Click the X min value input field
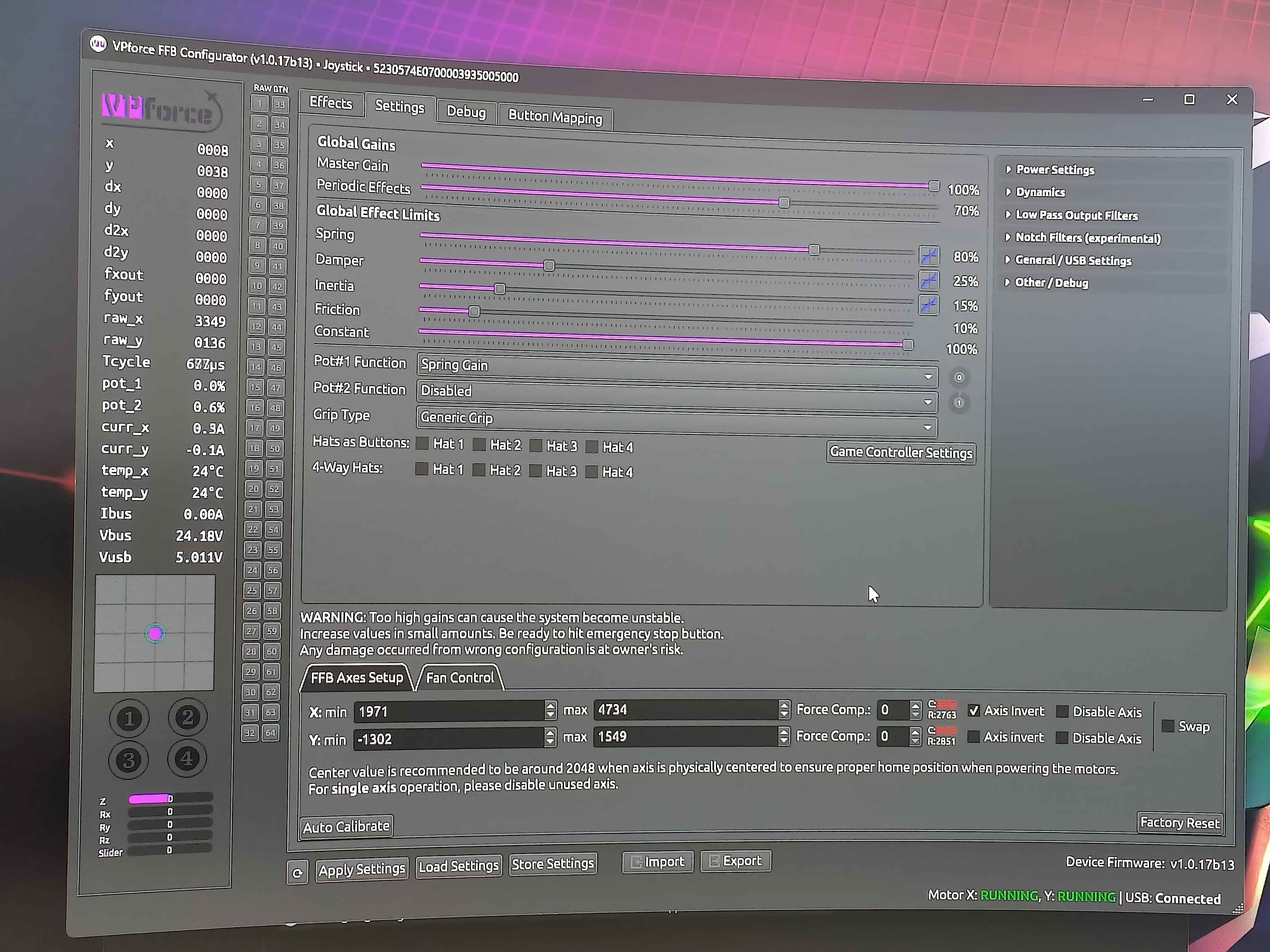The height and width of the screenshot is (952, 1270). click(449, 712)
